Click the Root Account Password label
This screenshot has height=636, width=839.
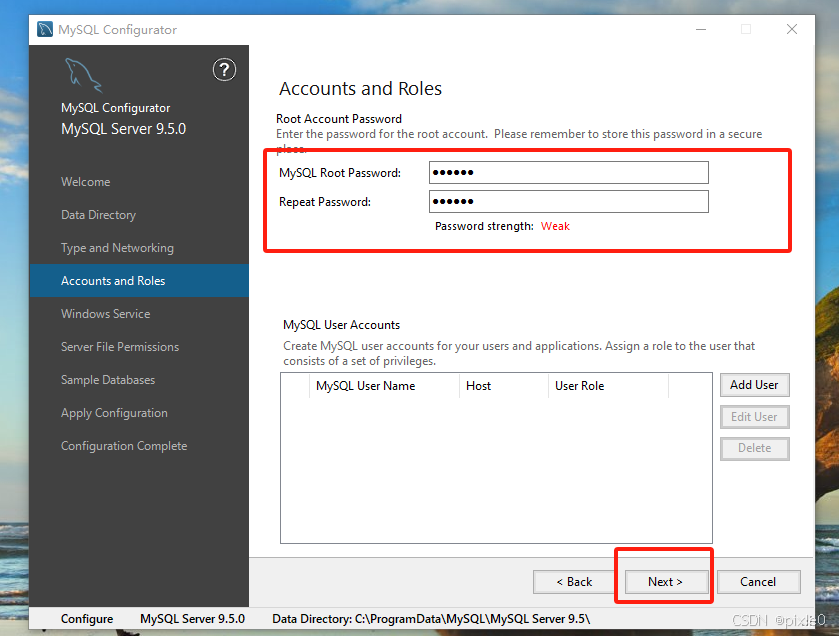click(339, 119)
